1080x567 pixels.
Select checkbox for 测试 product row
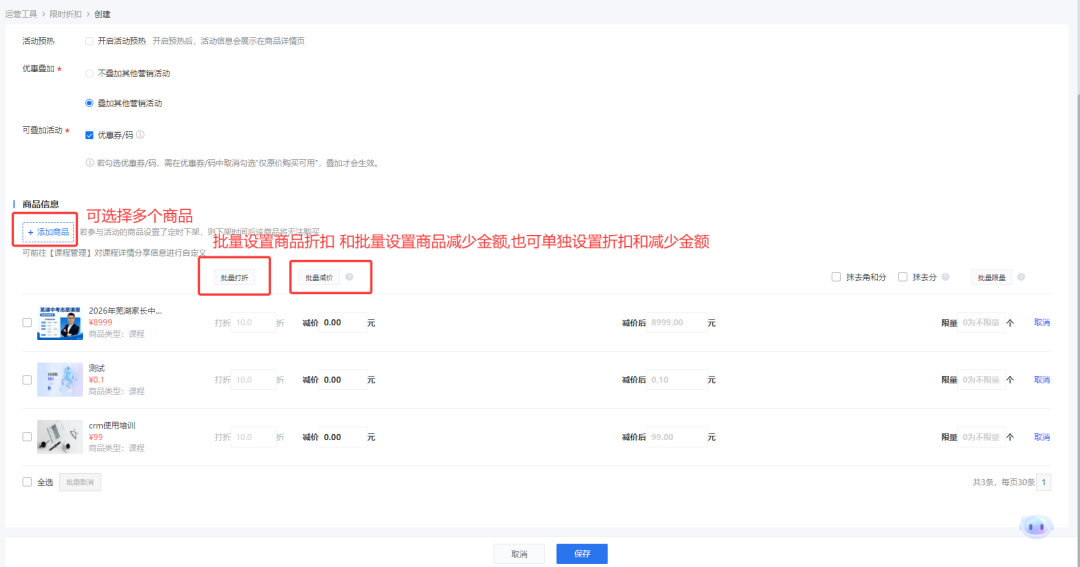click(27, 380)
